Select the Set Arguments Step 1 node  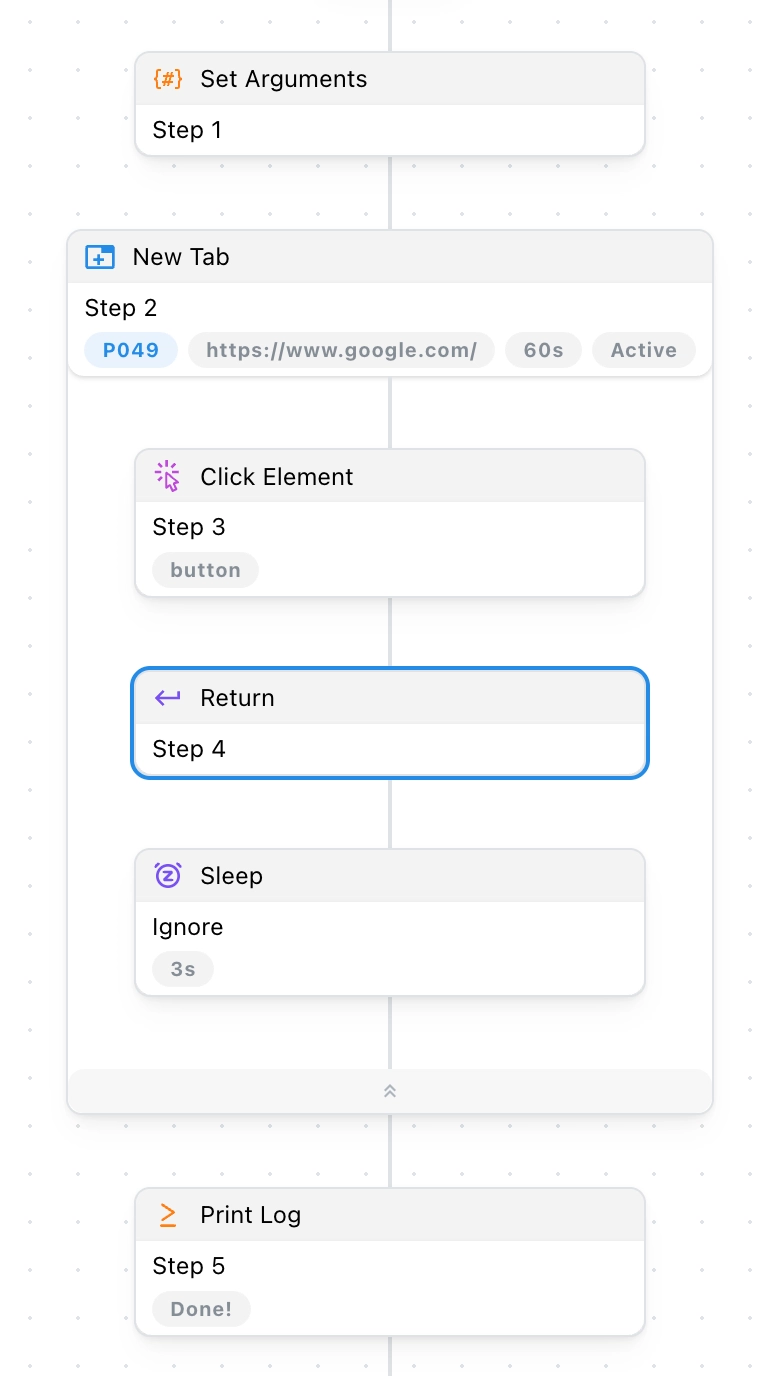coord(390,104)
